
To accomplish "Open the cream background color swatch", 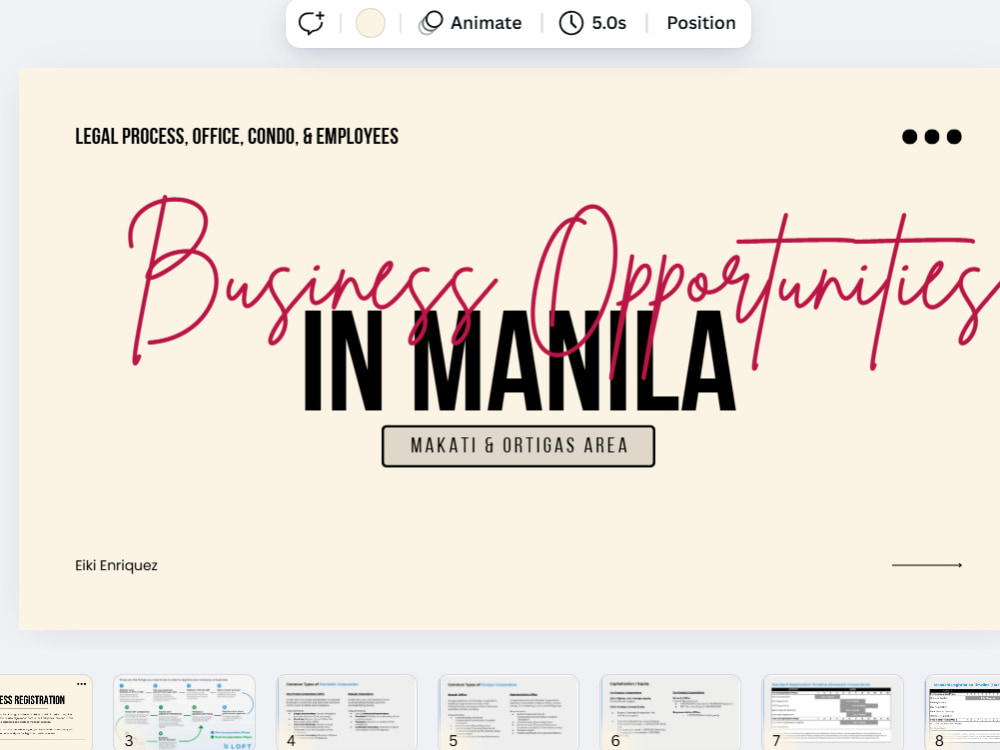I will [x=371, y=23].
